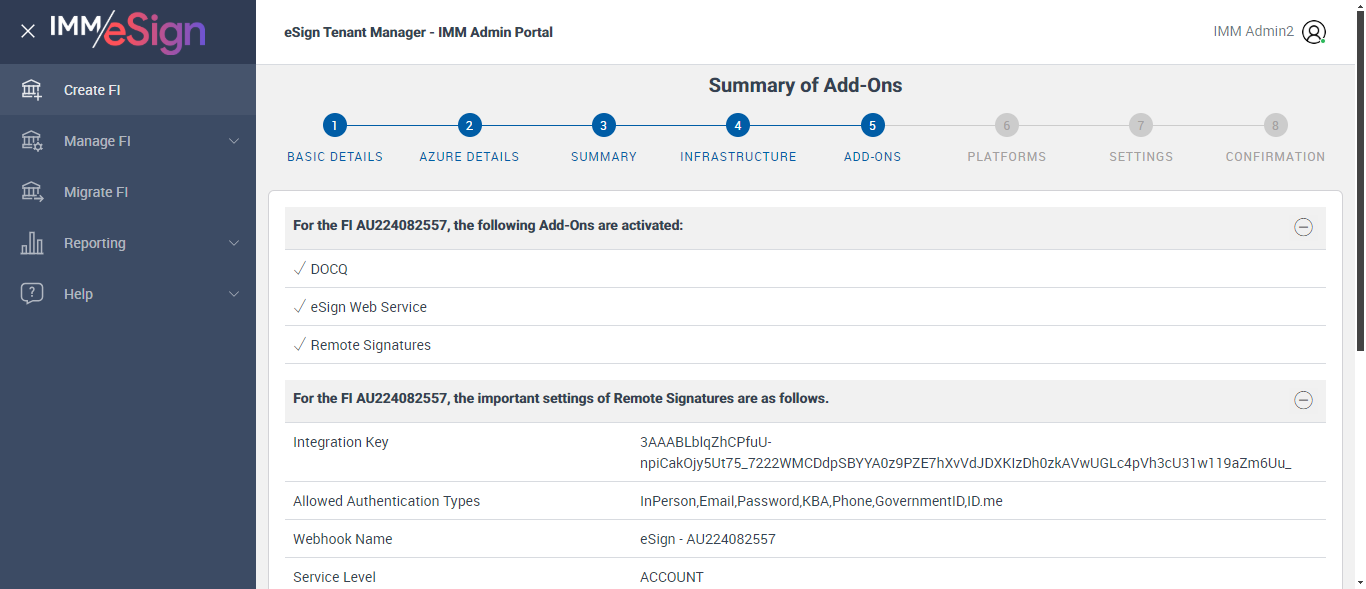Image resolution: width=1366 pixels, height=589 pixels.
Task: Collapse the activated Add-Ons section
Action: click(1303, 227)
